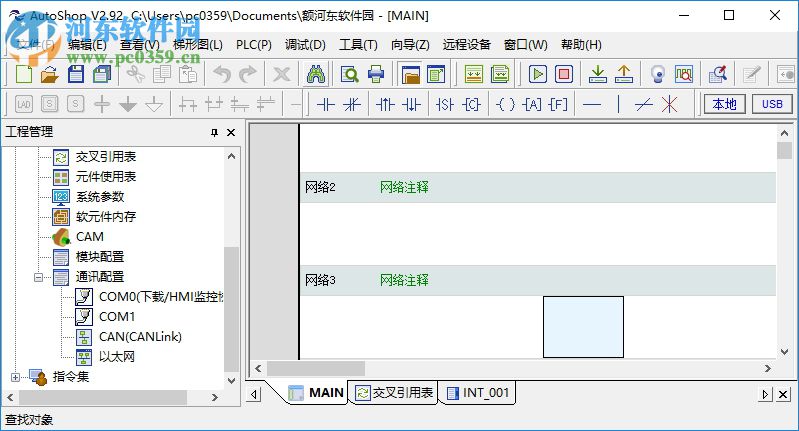Close the 工程管理 panel
799x431 pixels.
point(231,132)
